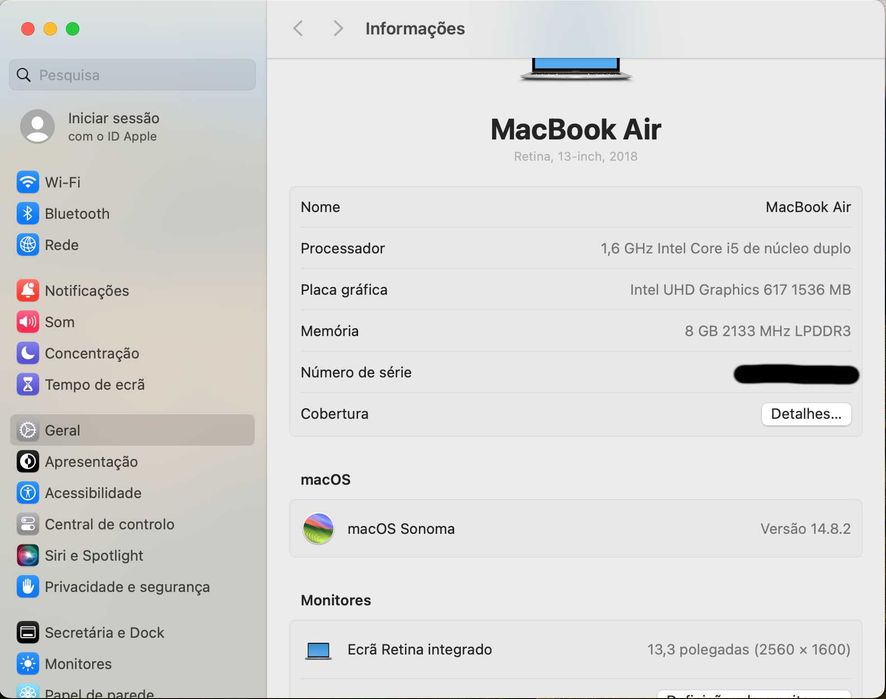Click the Placa gráfica label
886x699 pixels.
tap(344, 290)
